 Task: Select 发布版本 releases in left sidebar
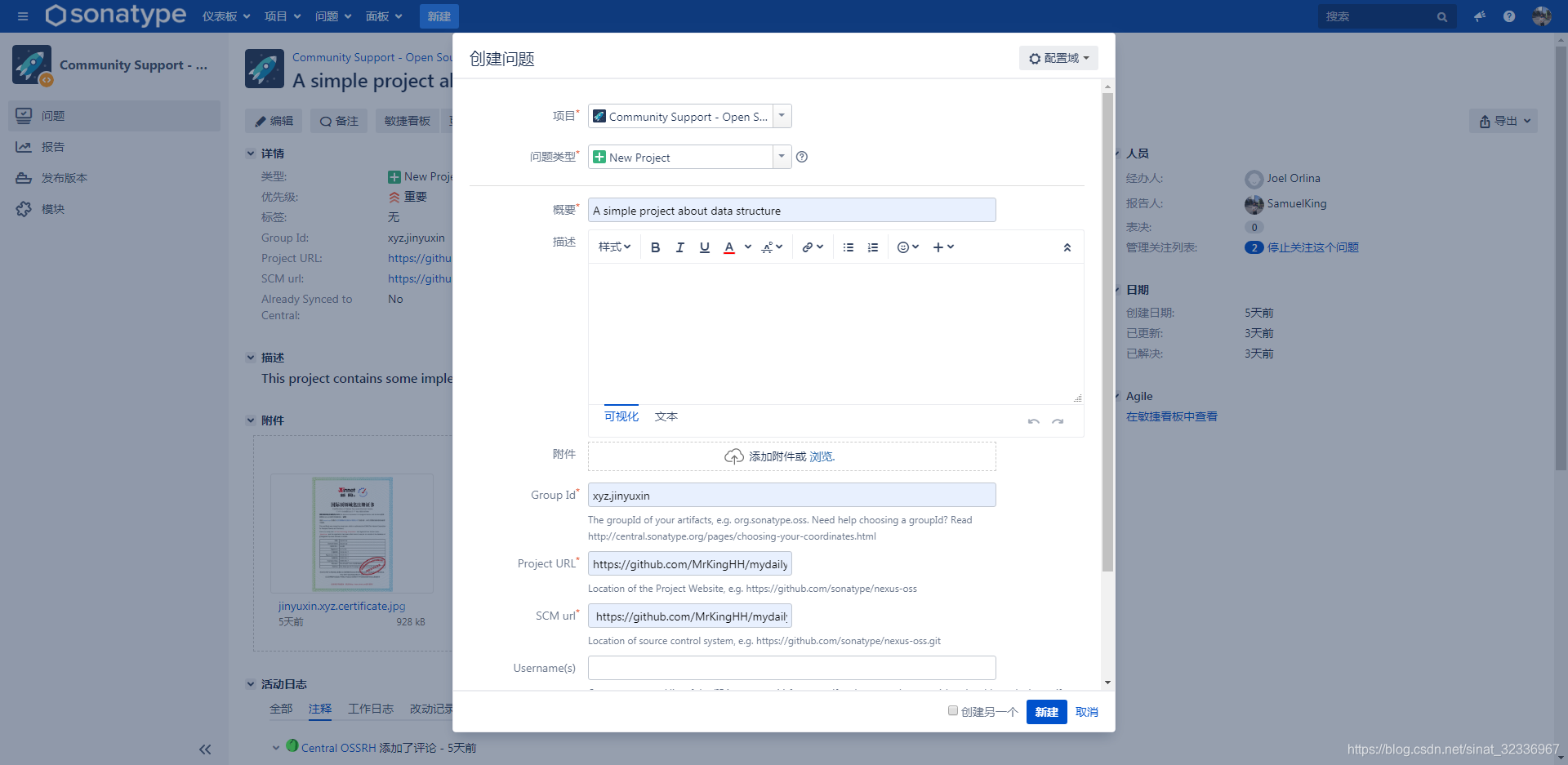114,178
